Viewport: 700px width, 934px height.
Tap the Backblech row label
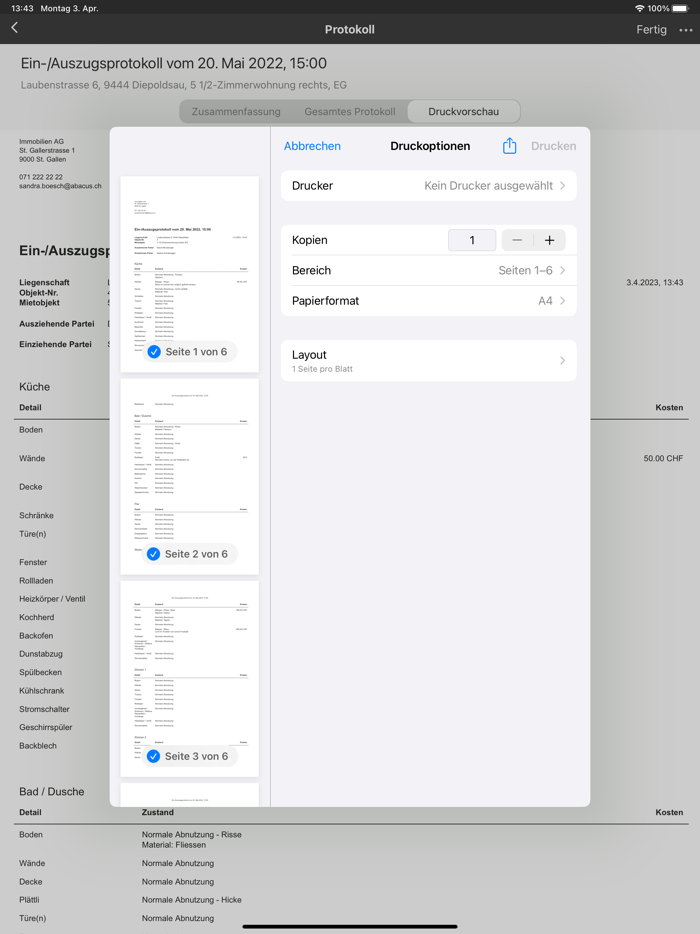point(38,746)
